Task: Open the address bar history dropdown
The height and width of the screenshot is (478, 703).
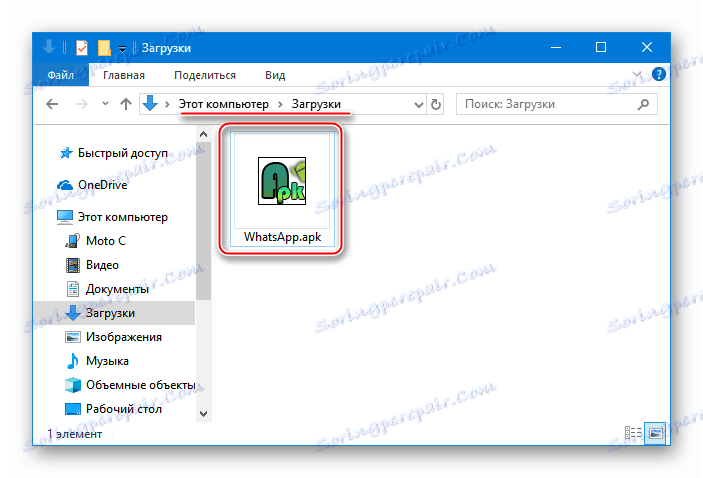Action: pos(418,104)
